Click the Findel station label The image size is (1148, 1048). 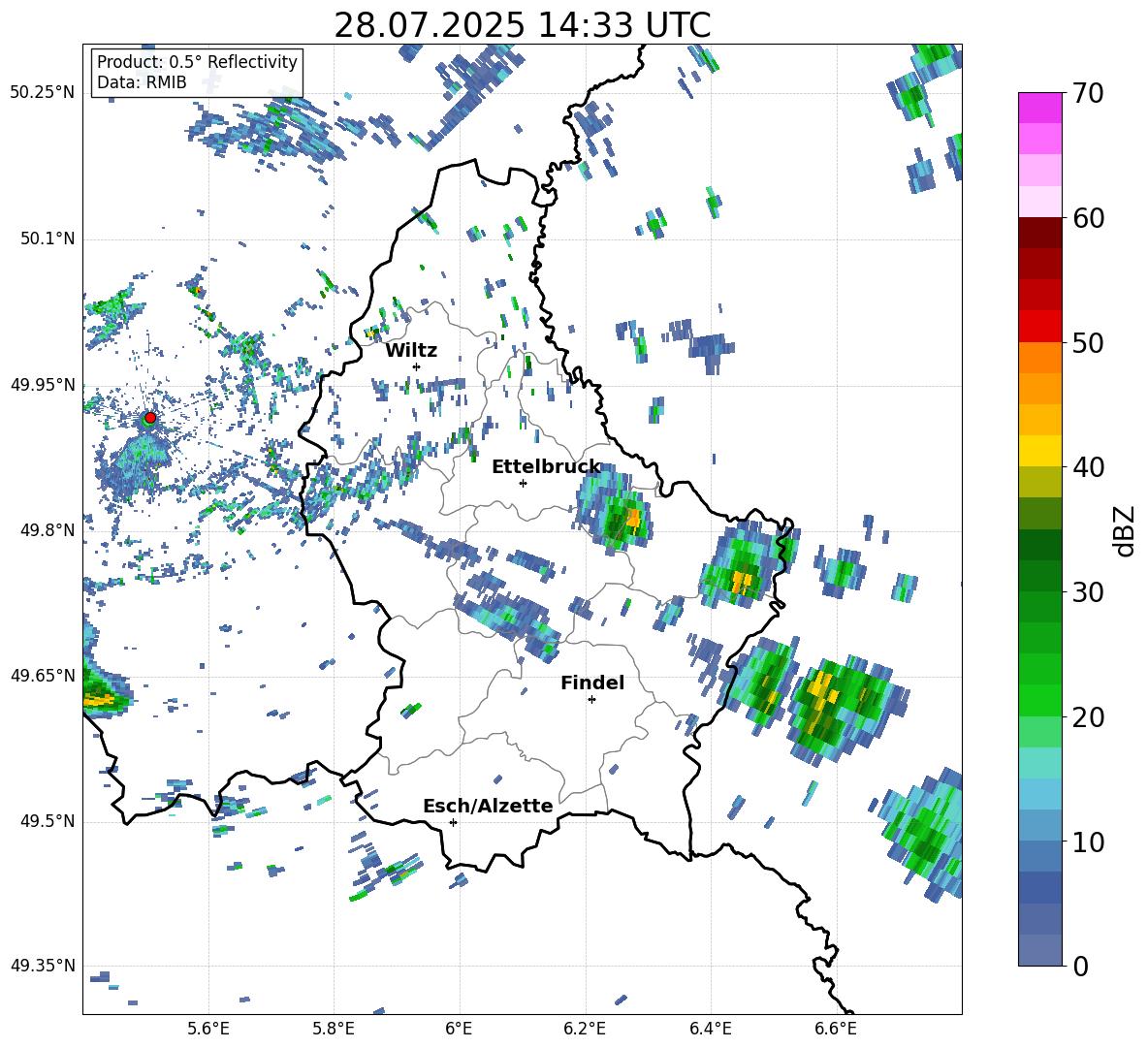592,683
